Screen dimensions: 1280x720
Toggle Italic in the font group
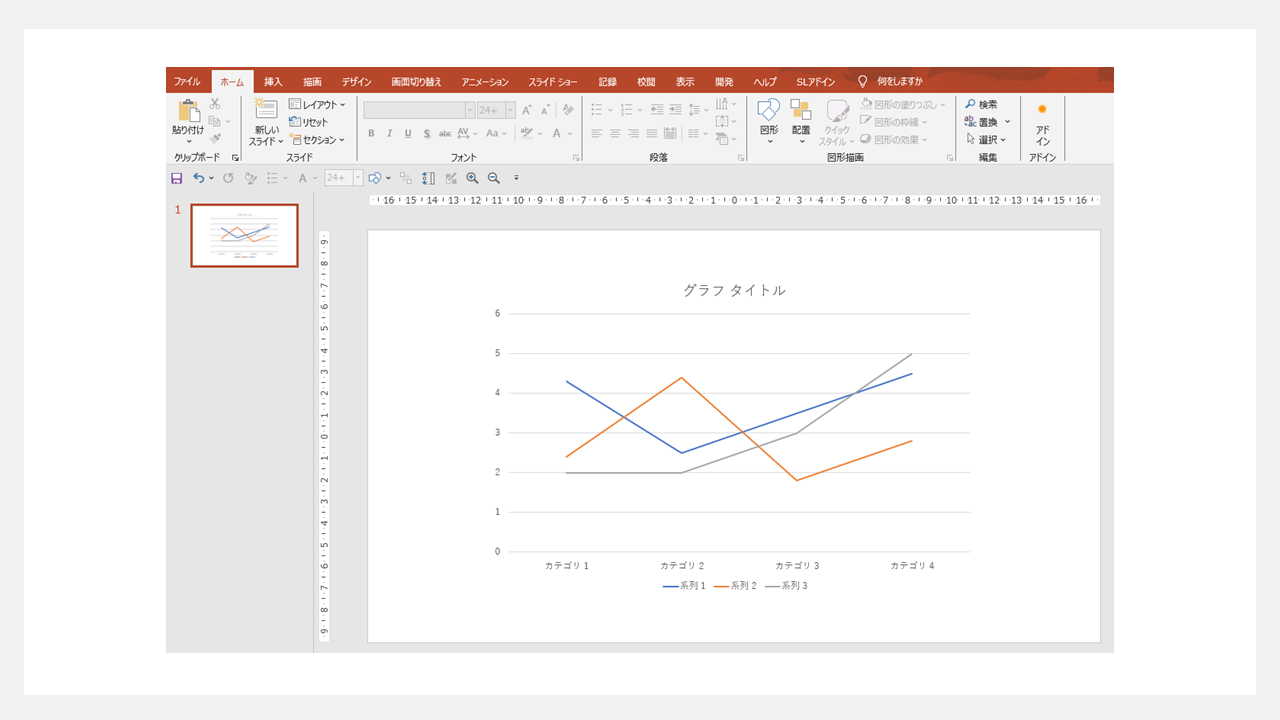pyautogui.click(x=389, y=133)
